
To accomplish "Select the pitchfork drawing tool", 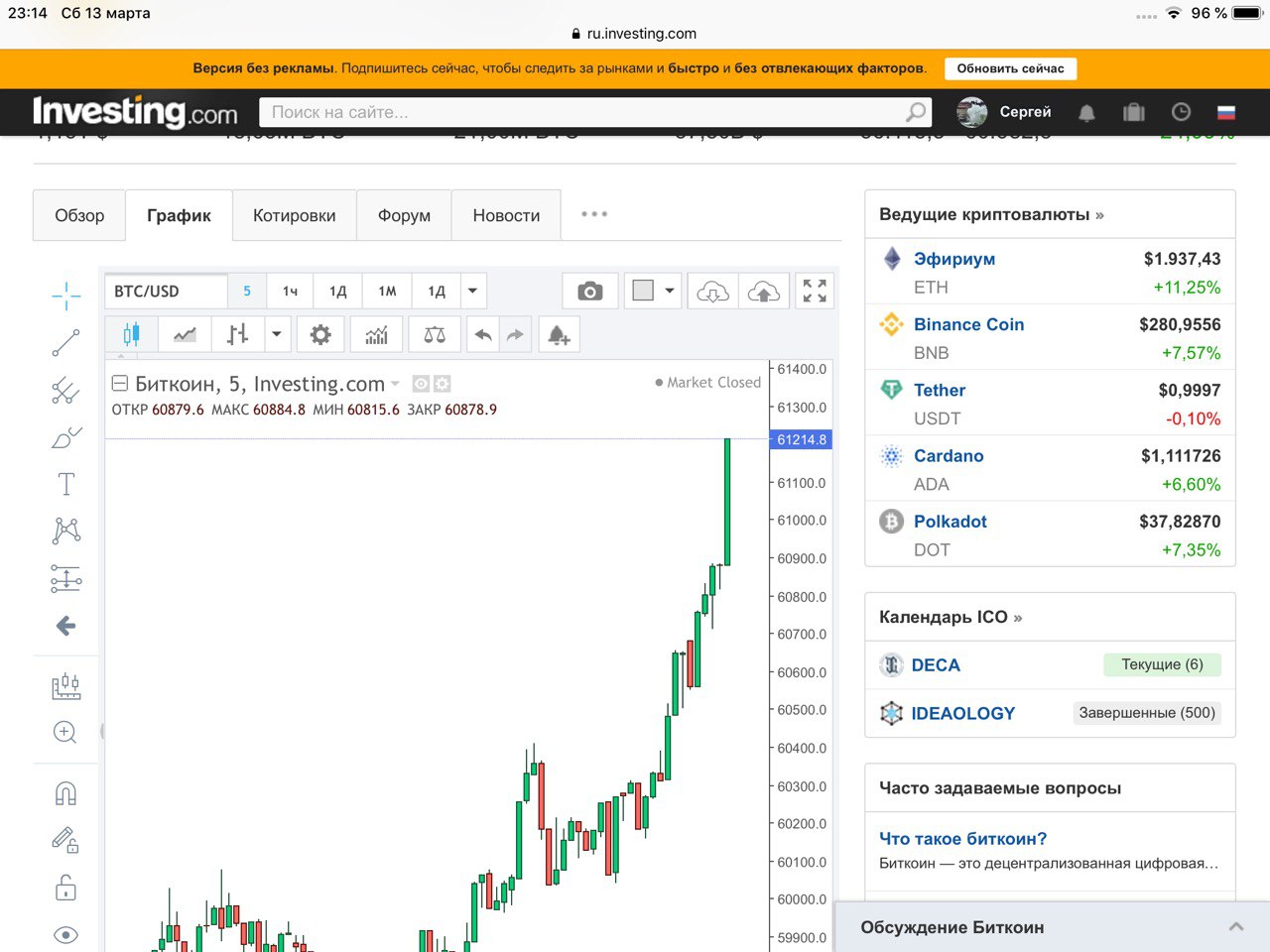I will tap(65, 391).
